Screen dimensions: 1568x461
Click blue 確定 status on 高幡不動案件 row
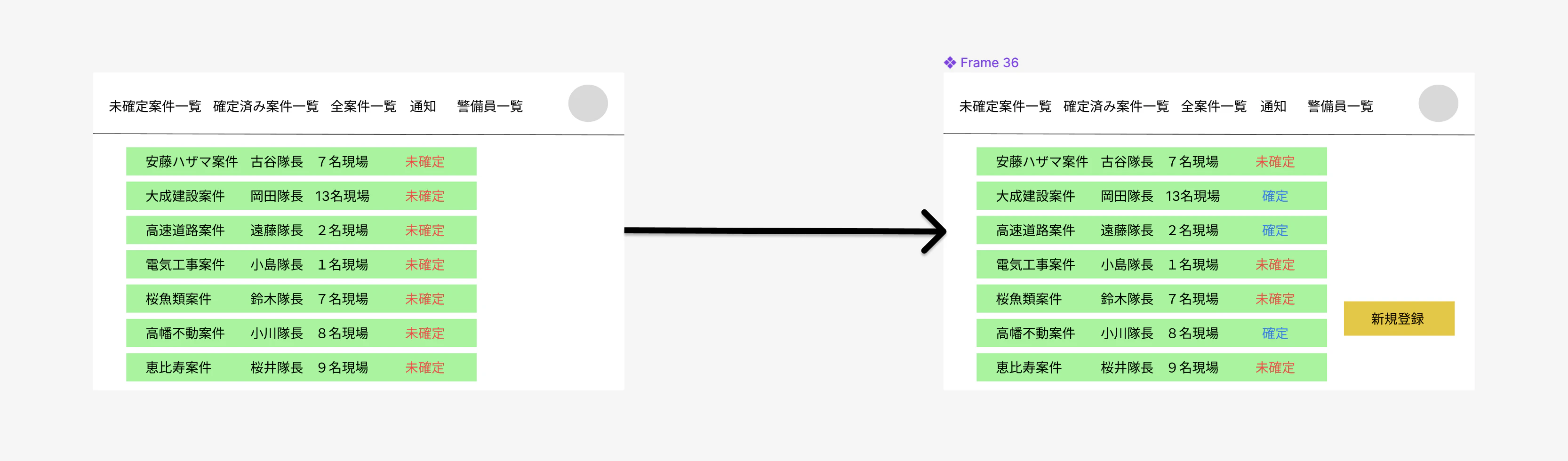tap(1275, 333)
